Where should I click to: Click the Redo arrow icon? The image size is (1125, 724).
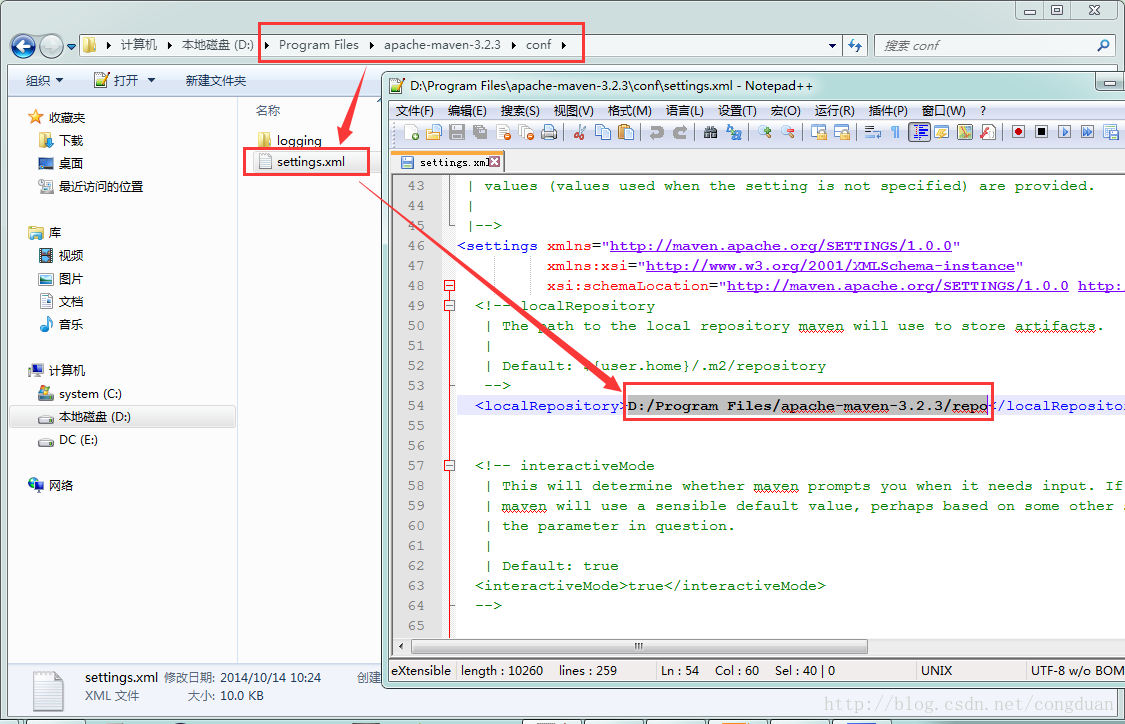click(x=679, y=132)
